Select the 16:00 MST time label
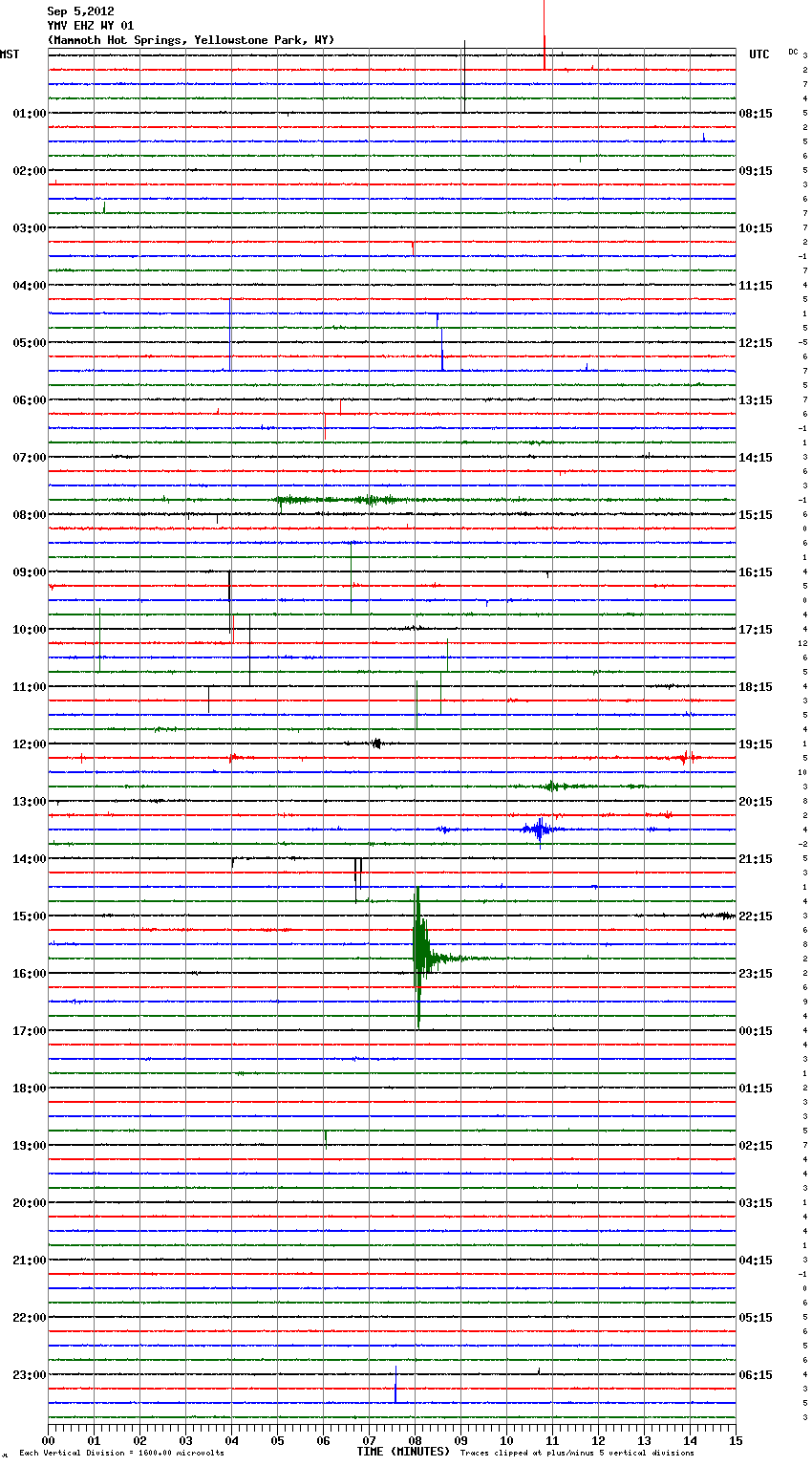The height and width of the screenshot is (1466, 812). 30,974
